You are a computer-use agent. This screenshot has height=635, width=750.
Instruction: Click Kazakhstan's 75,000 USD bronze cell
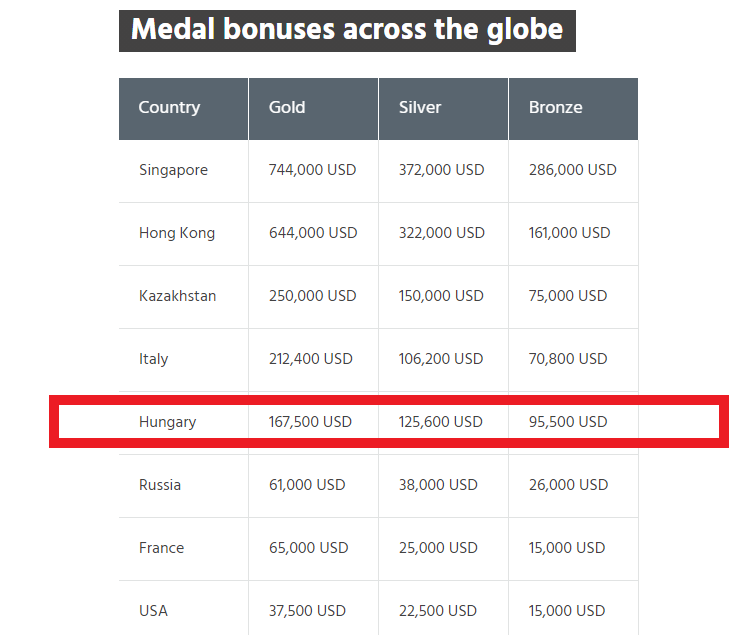coord(574,297)
